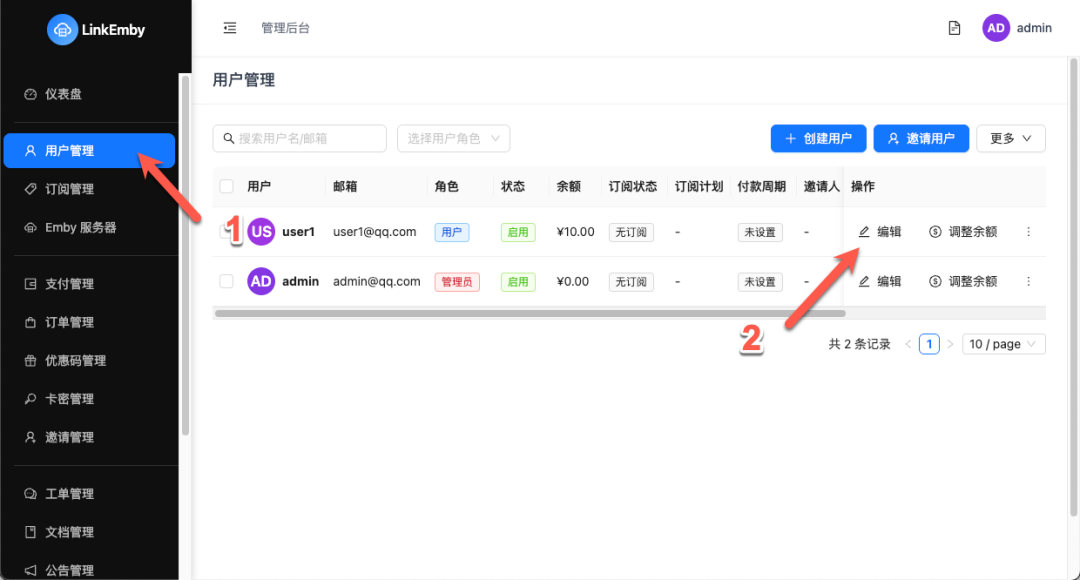Click the 创建用户 button
Viewport: 1080px width, 580px height.
[818, 138]
